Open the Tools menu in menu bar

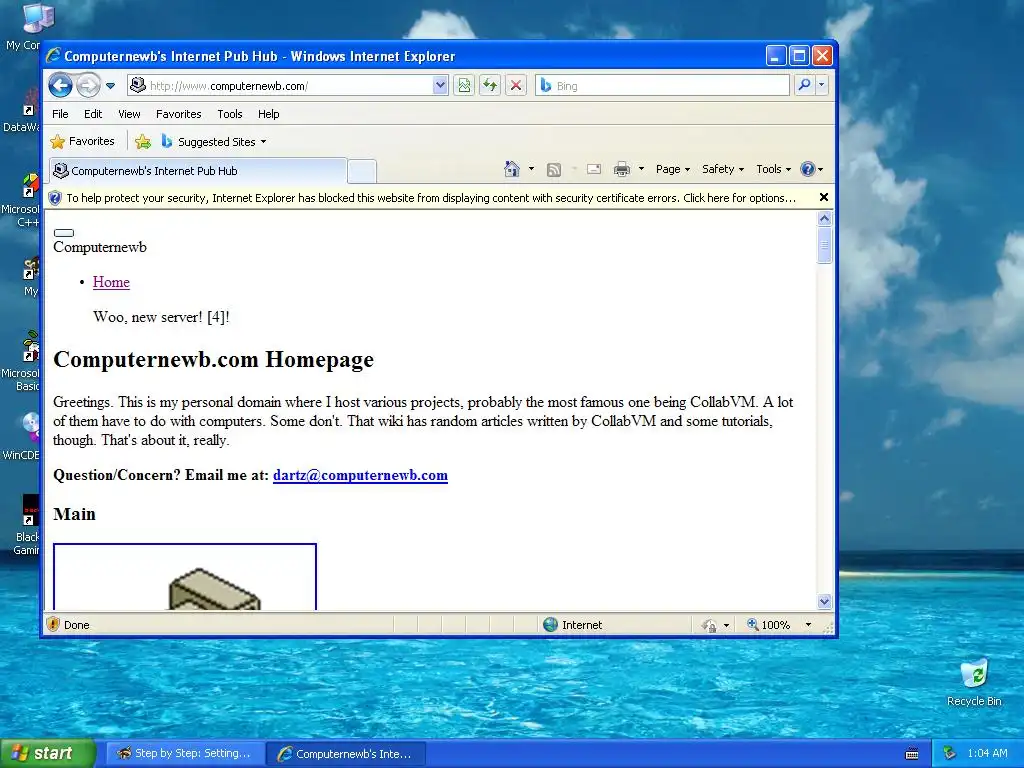(230, 114)
